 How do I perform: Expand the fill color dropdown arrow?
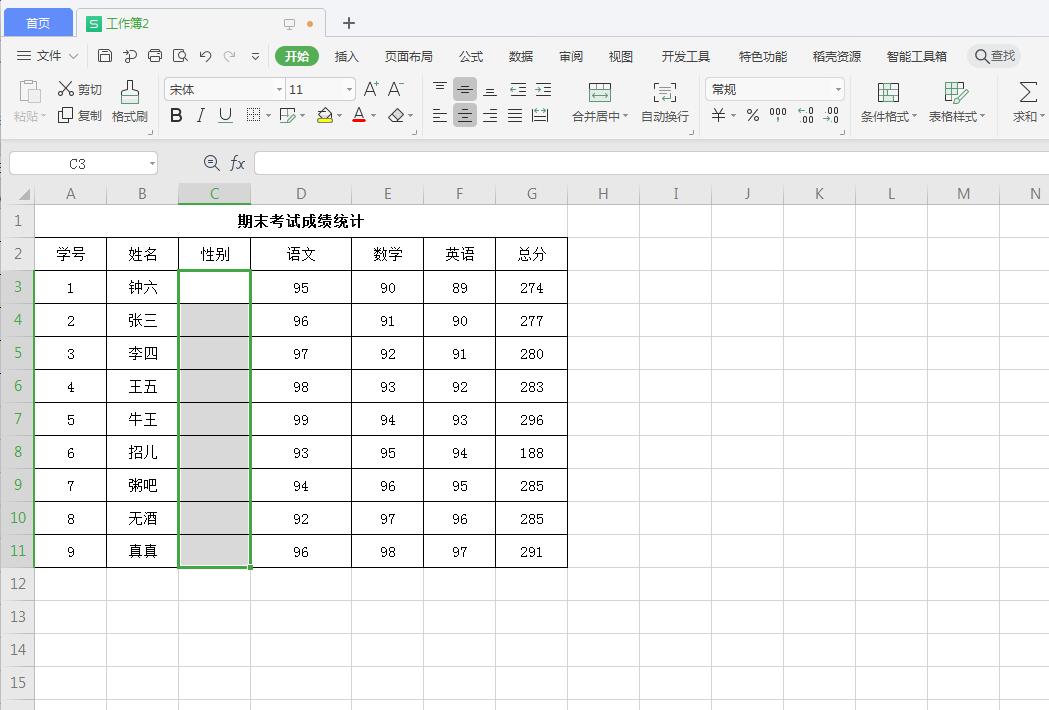[x=339, y=115]
